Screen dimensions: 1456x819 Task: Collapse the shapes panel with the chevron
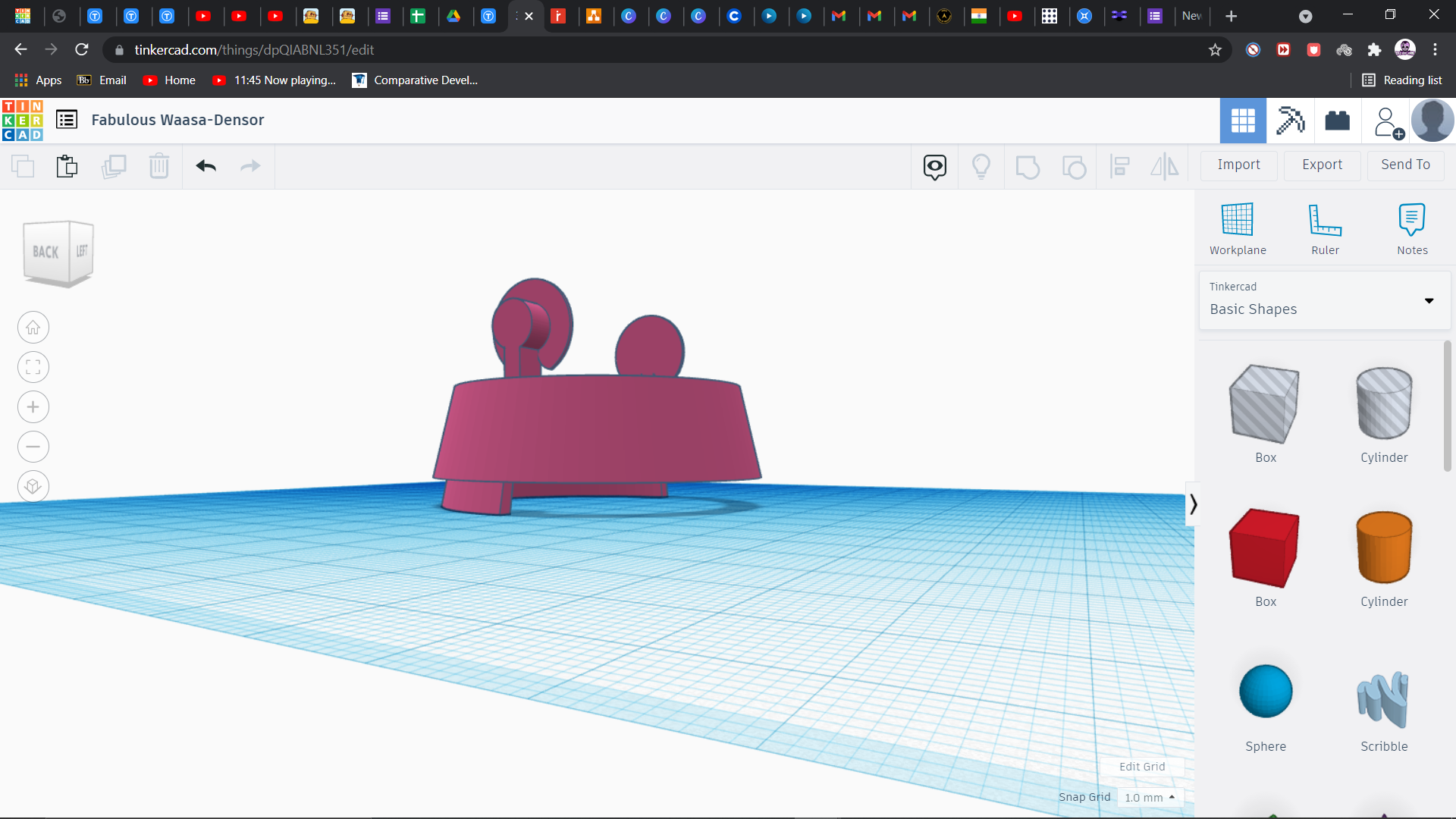(x=1193, y=503)
